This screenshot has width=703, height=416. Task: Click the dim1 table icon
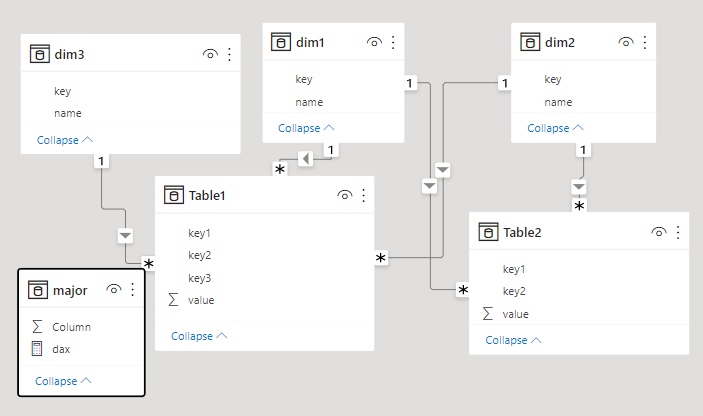pos(281,42)
